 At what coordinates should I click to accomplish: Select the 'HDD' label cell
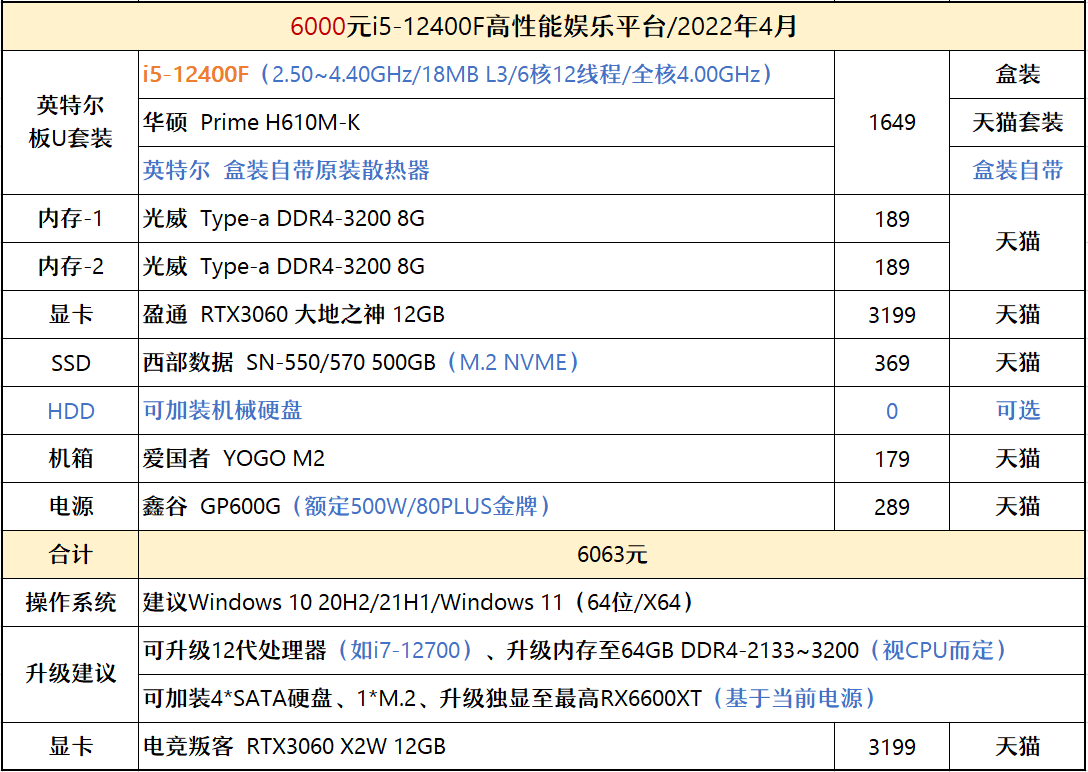point(70,411)
